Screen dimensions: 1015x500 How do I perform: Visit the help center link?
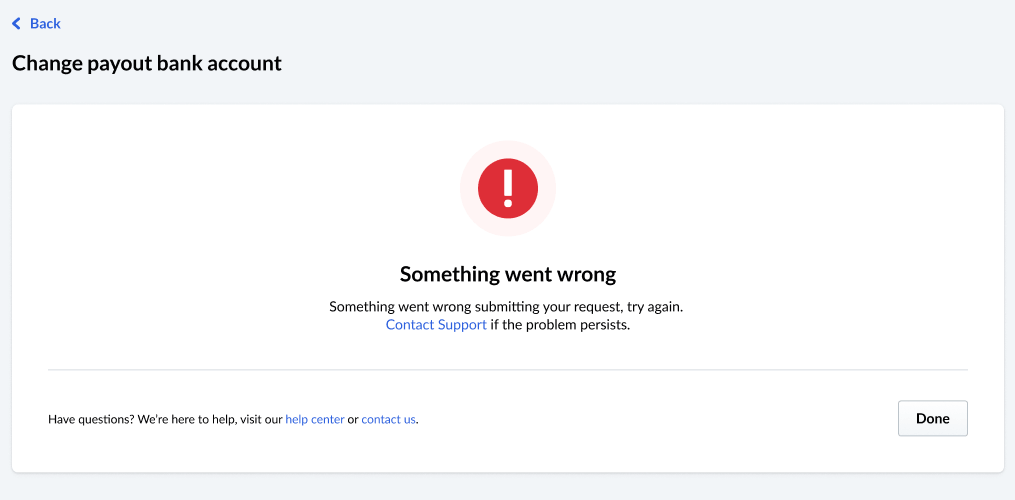pyautogui.click(x=315, y=419)
